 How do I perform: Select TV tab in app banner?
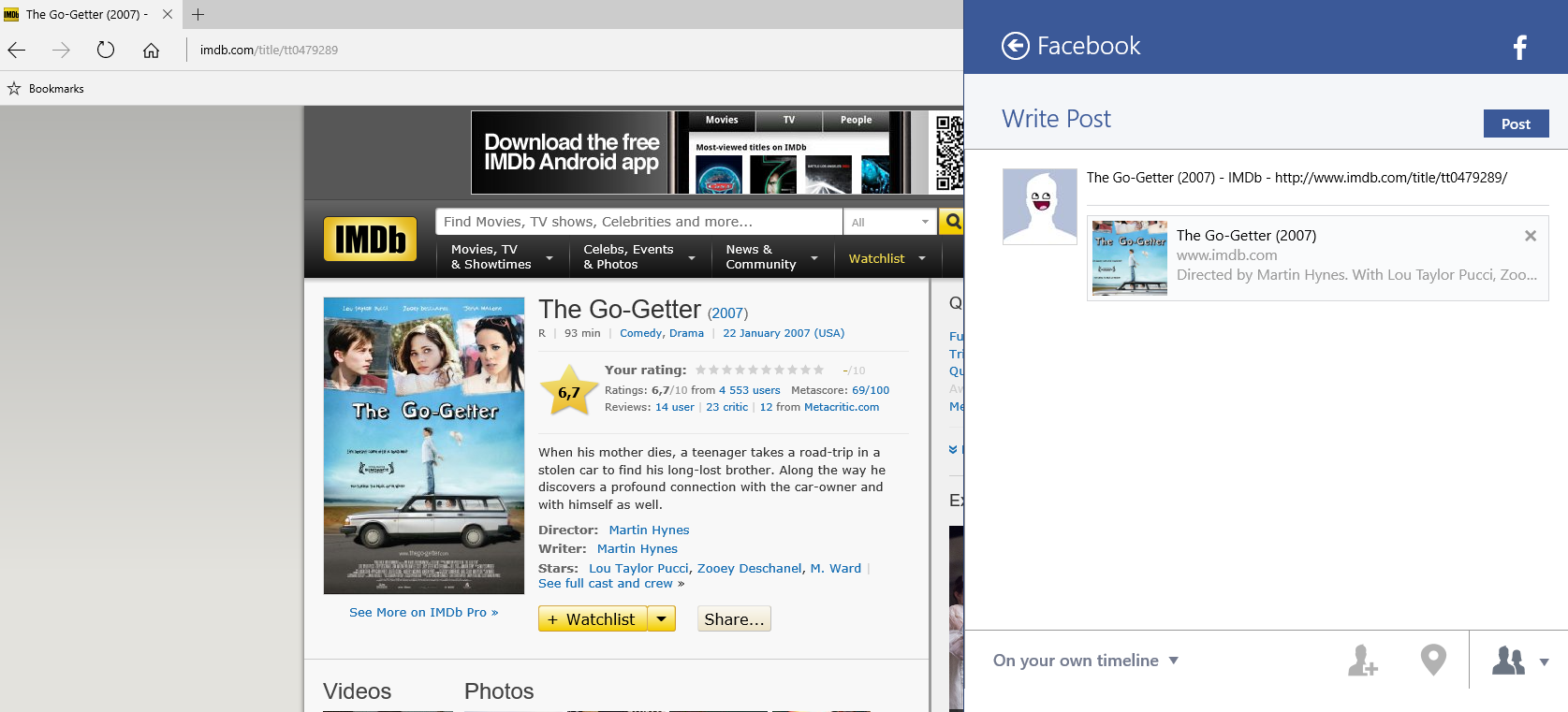789,120
